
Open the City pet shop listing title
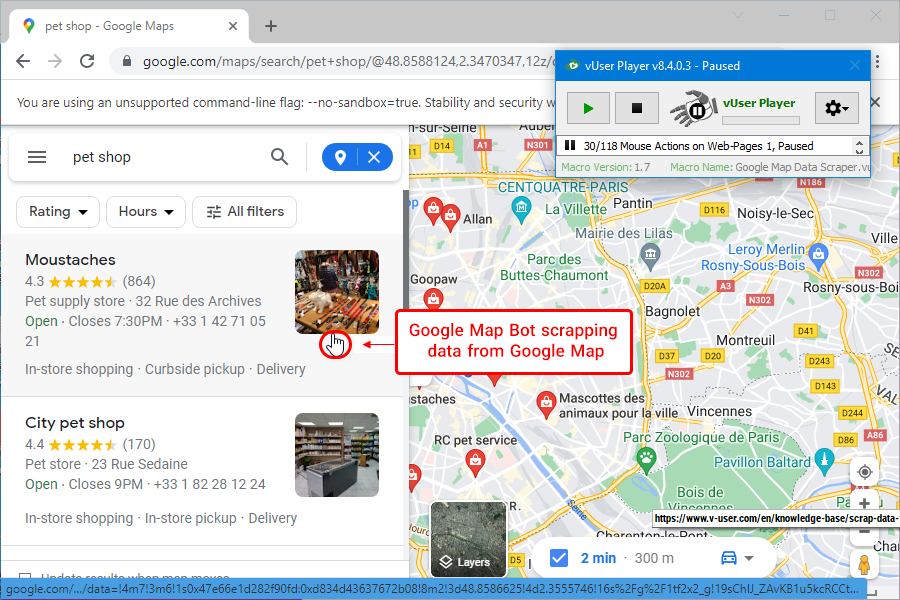(75, 423)
